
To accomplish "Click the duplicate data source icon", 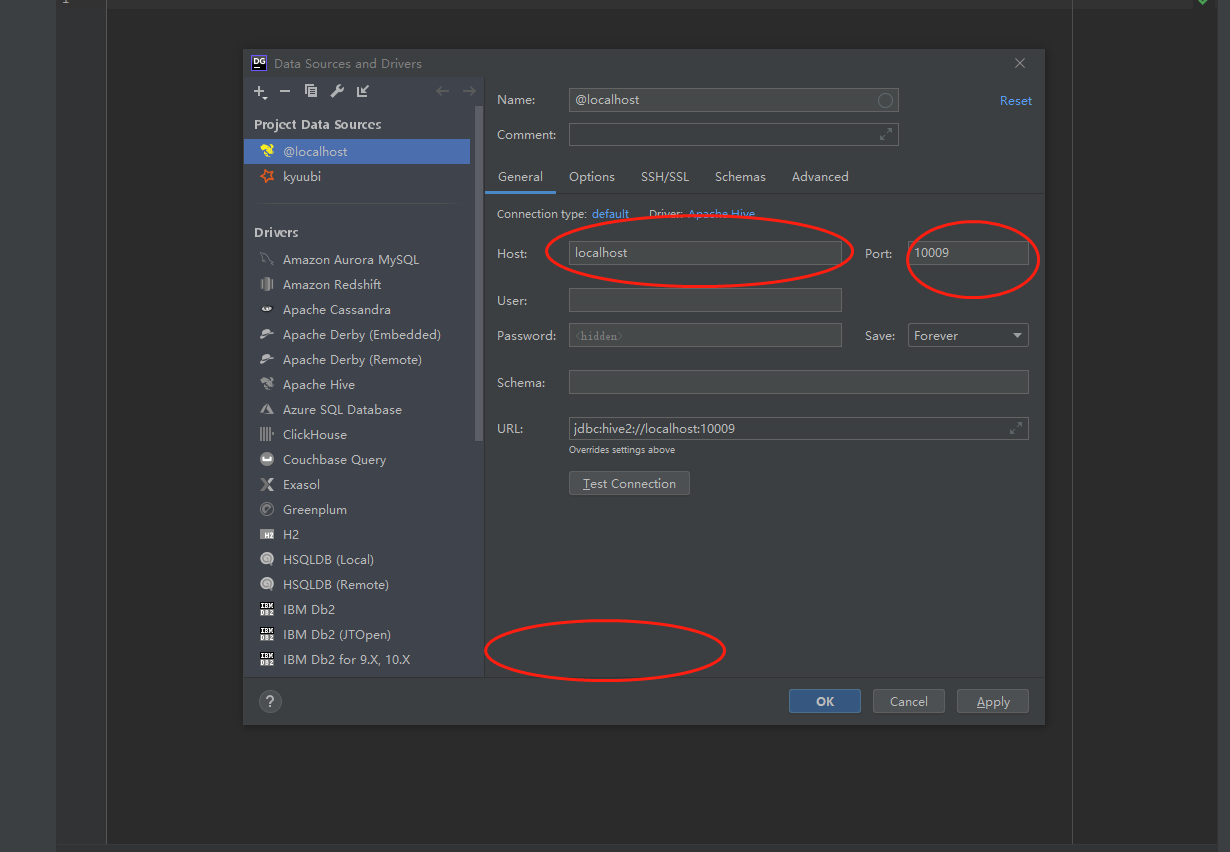I will click(311, 92).
